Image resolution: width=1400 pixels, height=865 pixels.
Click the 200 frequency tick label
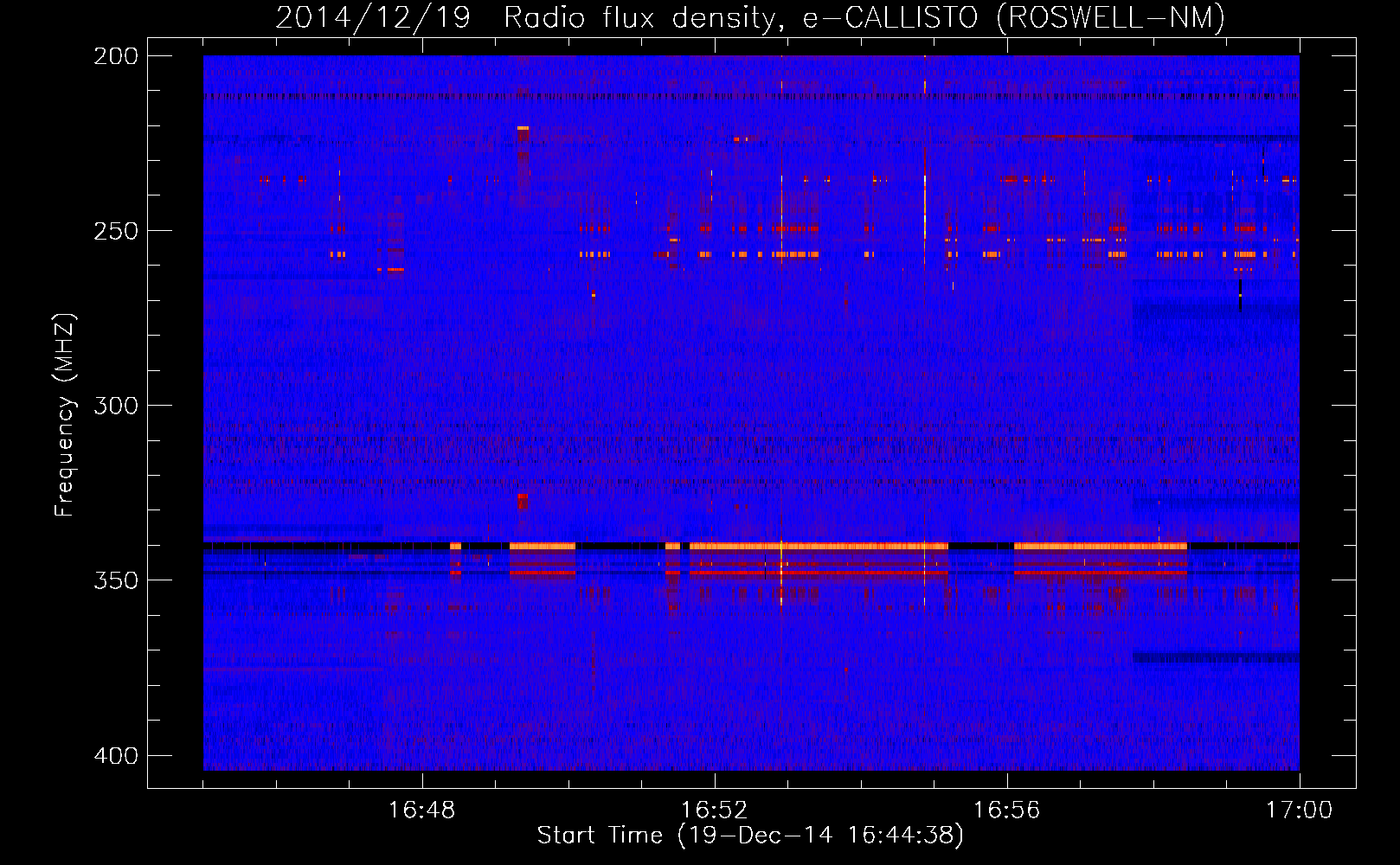[x=116, y=56]
